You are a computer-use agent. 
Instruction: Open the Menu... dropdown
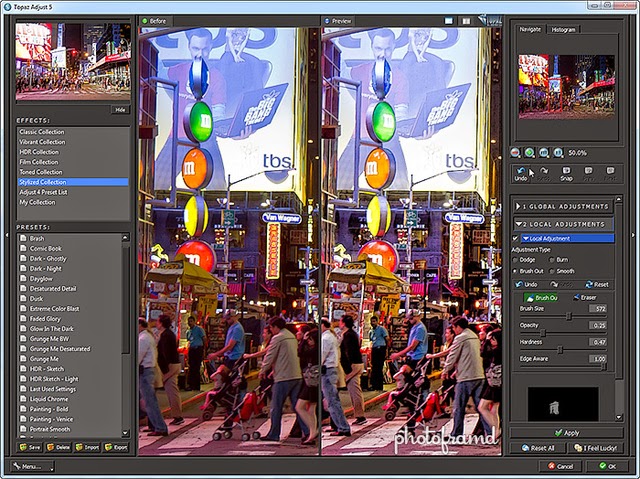[32, 466]
